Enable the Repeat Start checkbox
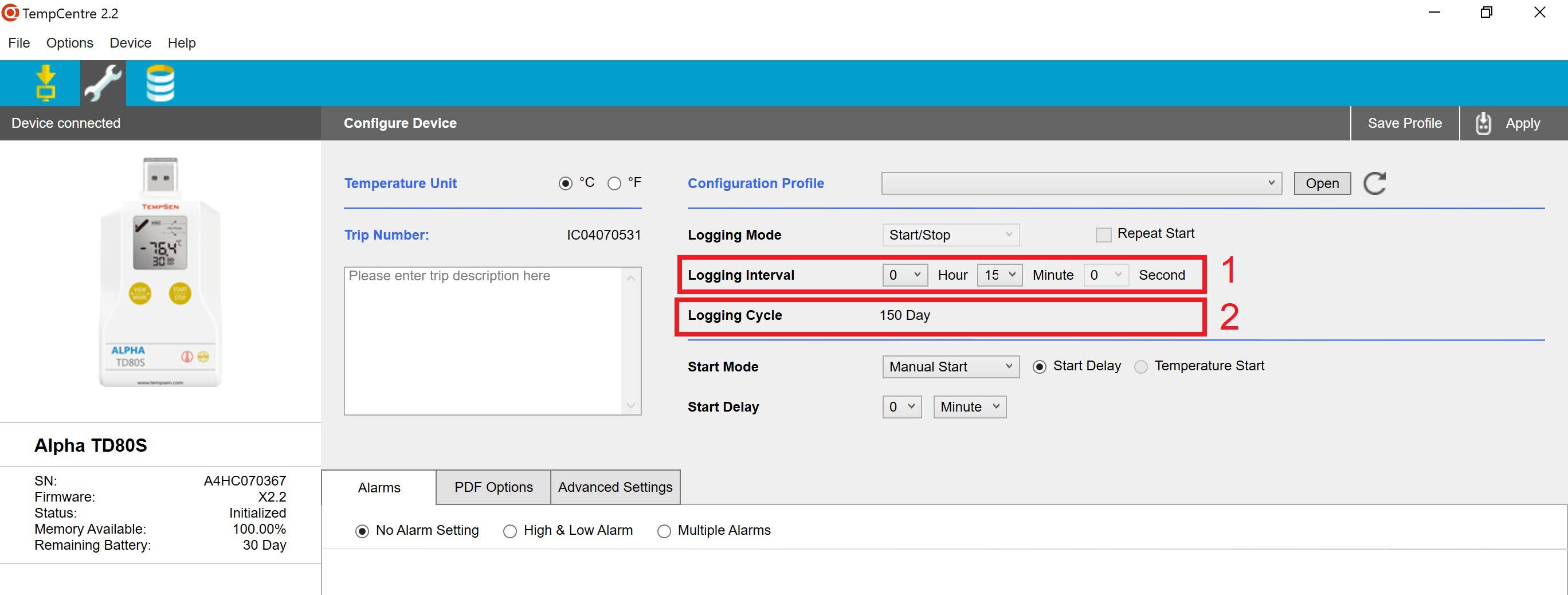 pyautogui.click(x=1103, y=234)
